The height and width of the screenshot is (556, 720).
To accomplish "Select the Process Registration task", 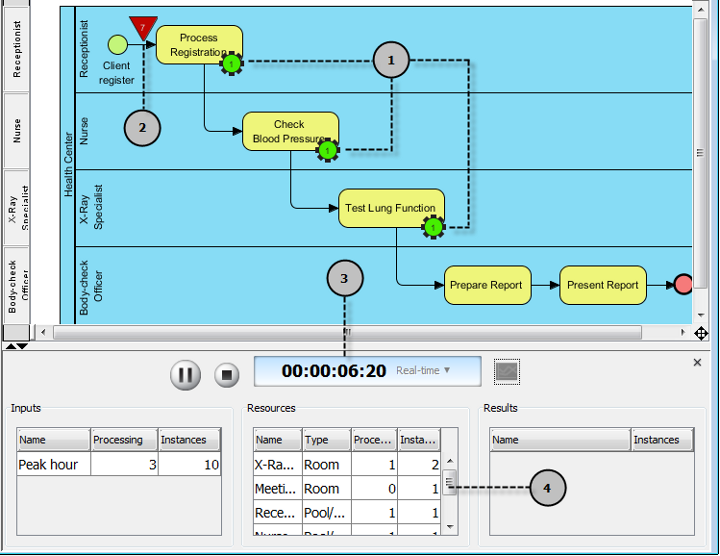I will click(199, 45).
